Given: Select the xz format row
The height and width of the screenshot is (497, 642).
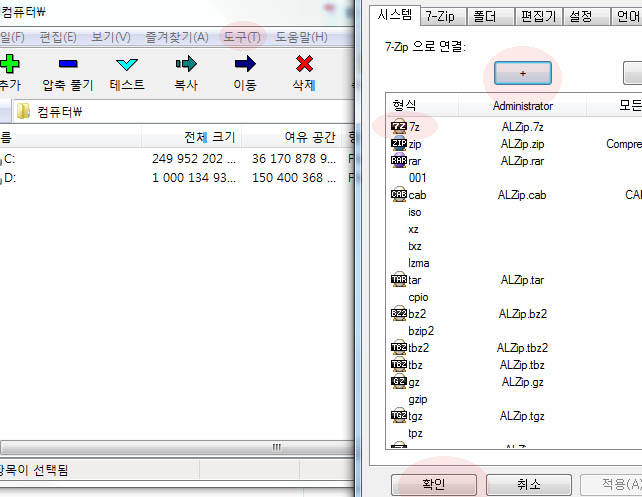Looking at the screenshot, I should [514, 229].
